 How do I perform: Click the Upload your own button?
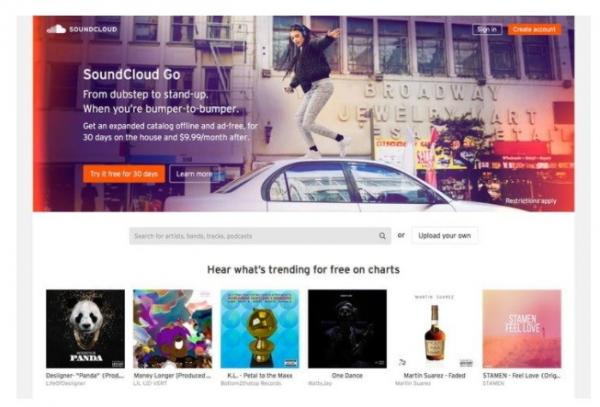coord(445,236)
